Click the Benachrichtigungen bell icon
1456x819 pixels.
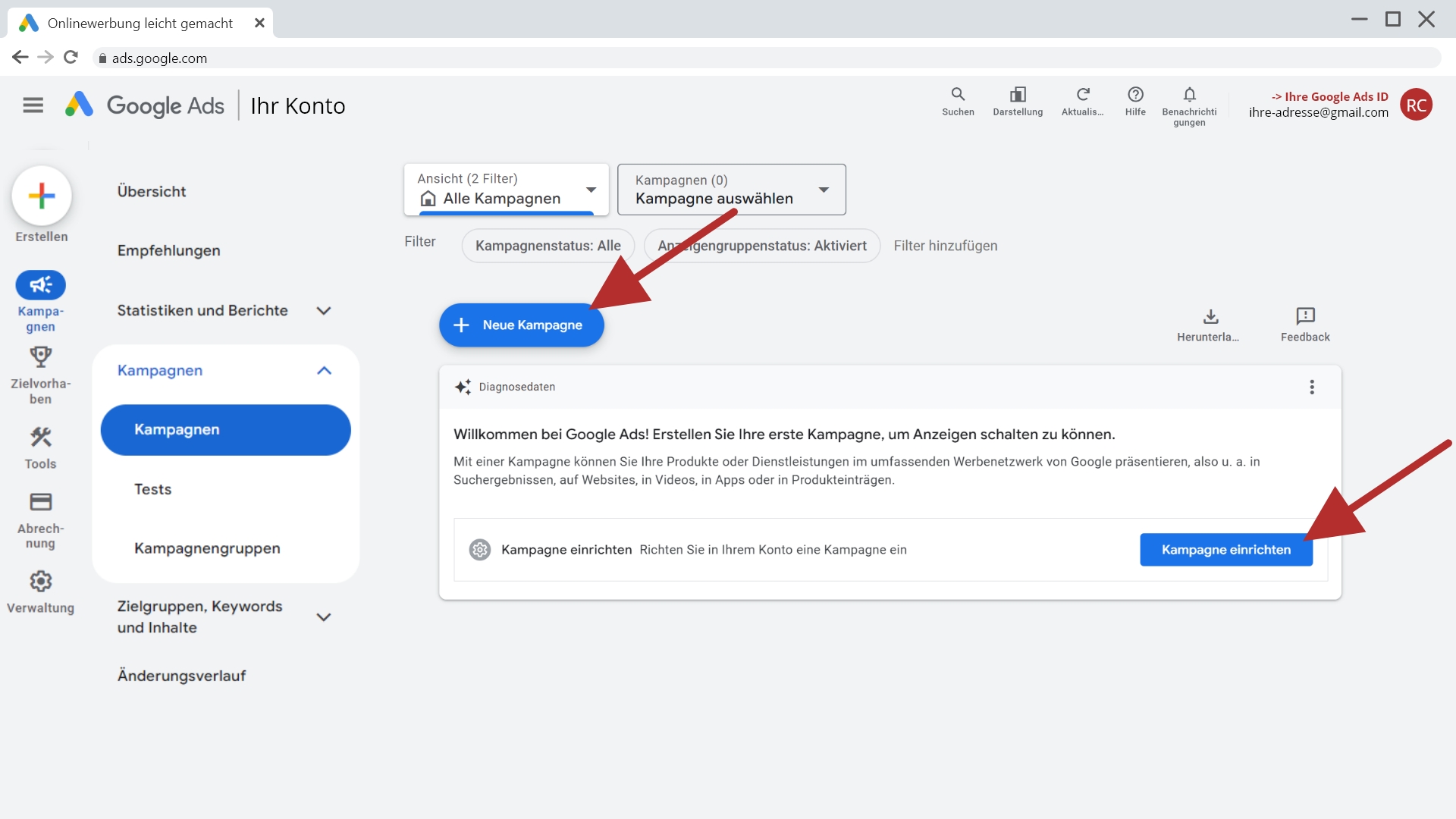[1189, 95]
